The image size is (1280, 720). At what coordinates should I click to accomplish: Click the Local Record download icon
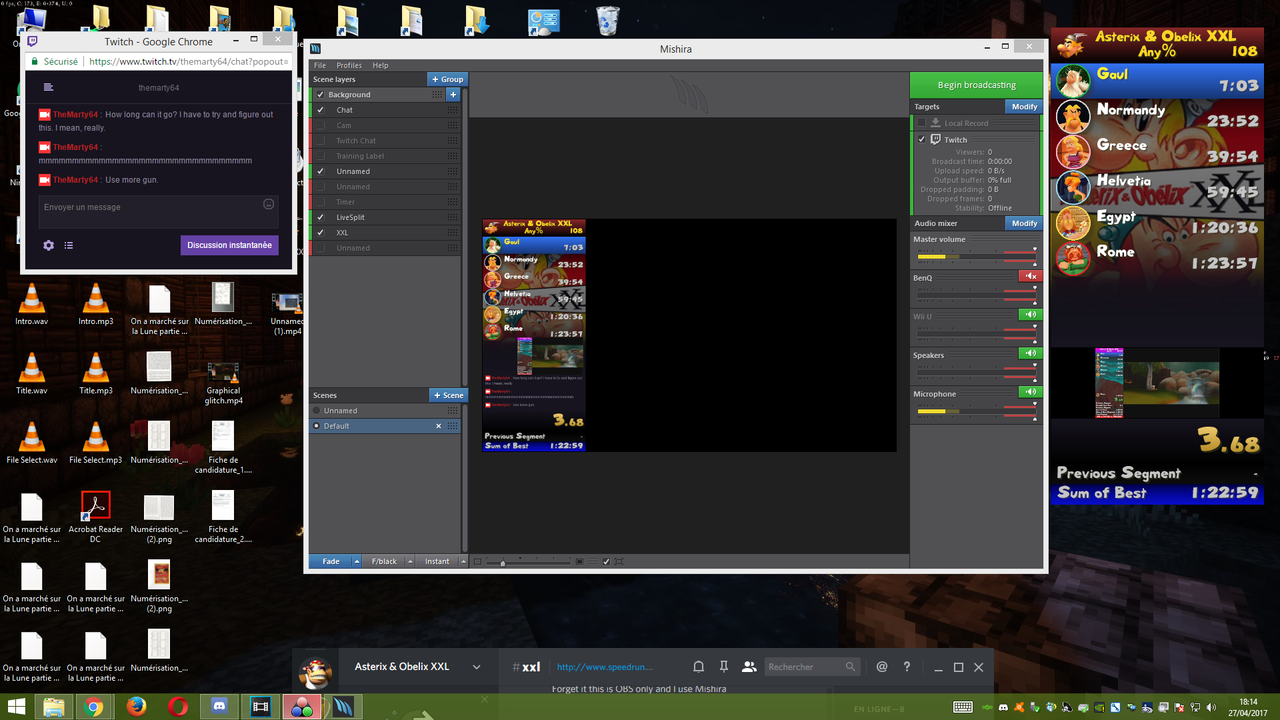click(936, 123)
